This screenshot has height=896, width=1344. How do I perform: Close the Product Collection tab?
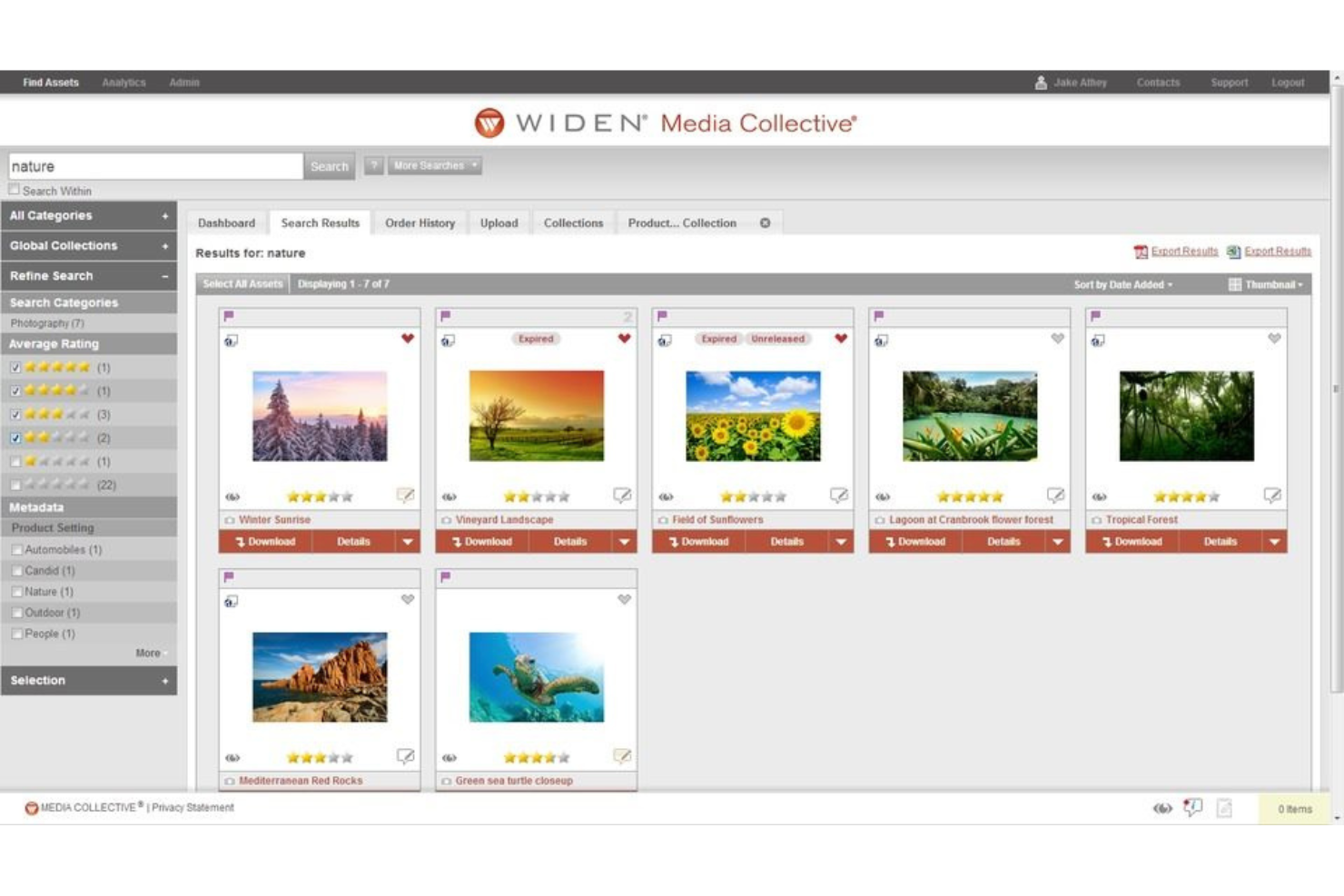[x=765, y=223]
